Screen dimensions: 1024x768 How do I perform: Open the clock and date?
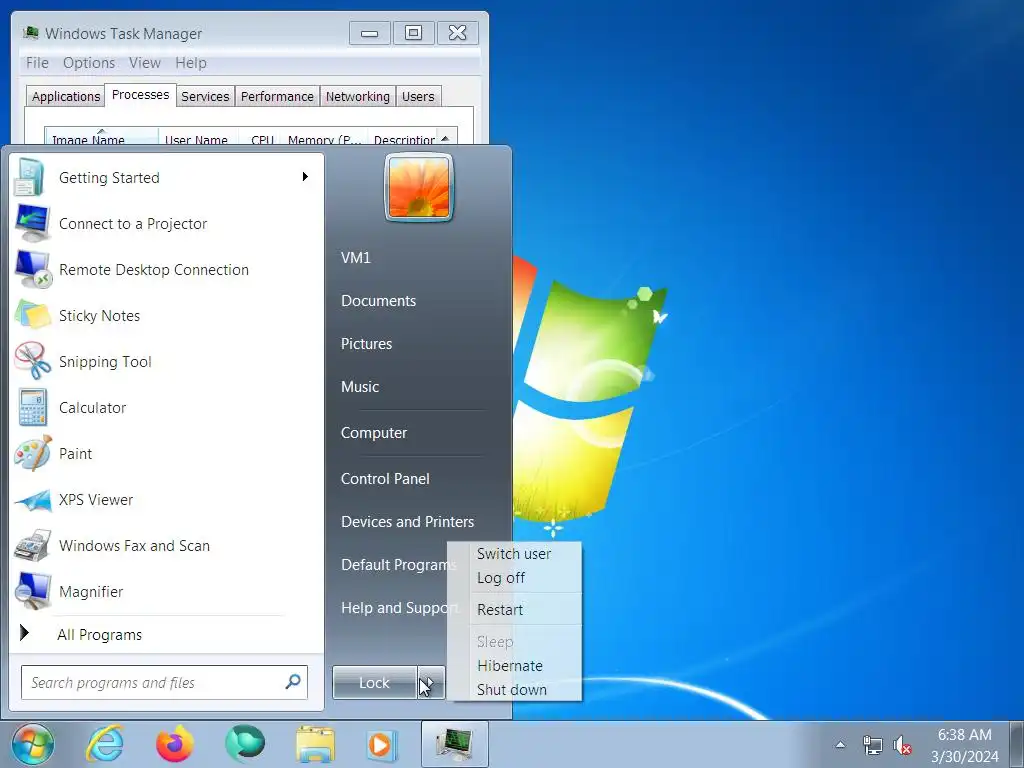click(965, 745)
